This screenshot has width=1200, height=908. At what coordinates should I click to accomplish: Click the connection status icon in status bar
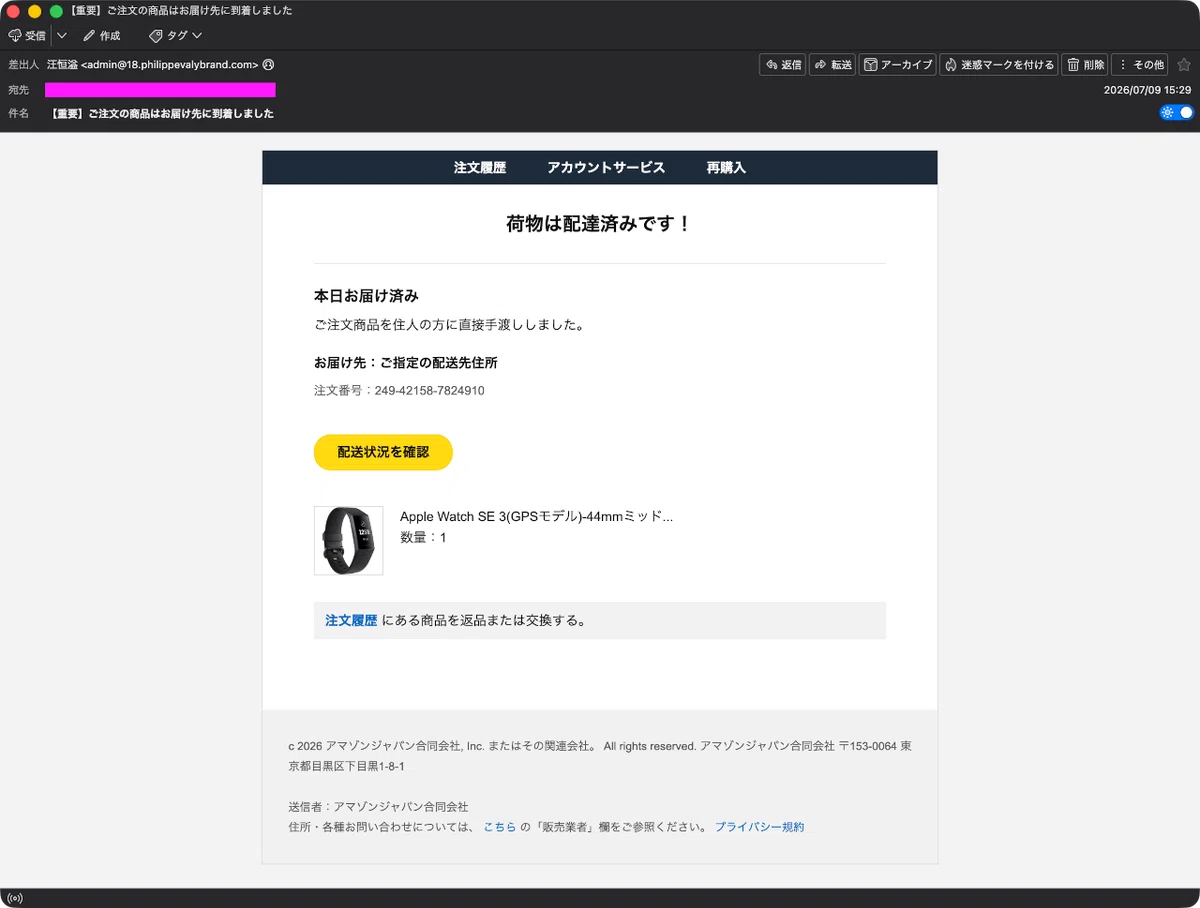pyautogui.click(x=14, y=898)
